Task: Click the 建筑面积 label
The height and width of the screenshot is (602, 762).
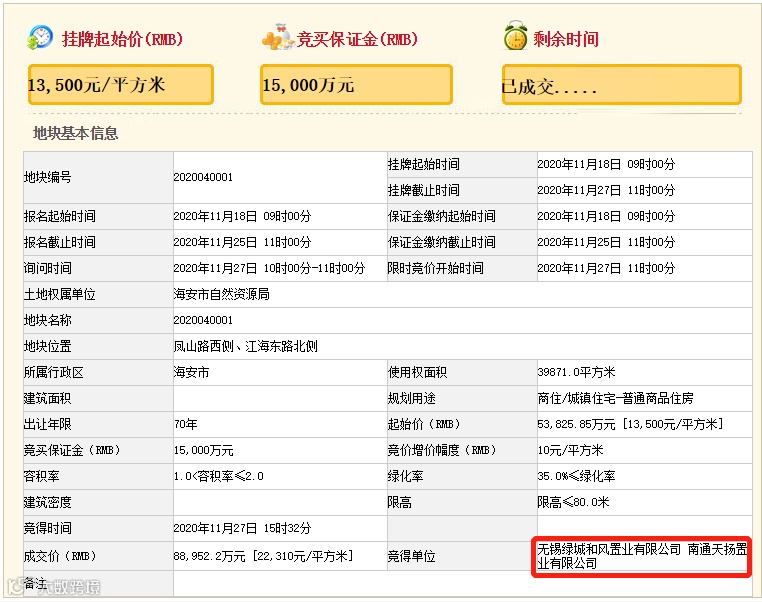Action: [x=48, y=398]
